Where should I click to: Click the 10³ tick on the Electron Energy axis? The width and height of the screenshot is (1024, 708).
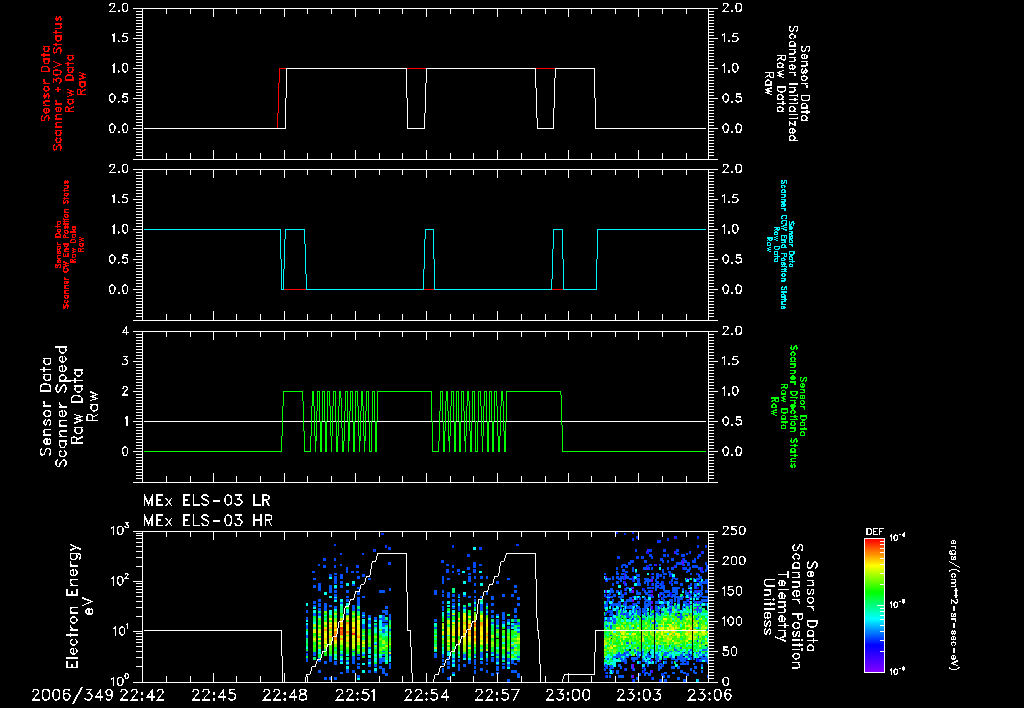120,530
